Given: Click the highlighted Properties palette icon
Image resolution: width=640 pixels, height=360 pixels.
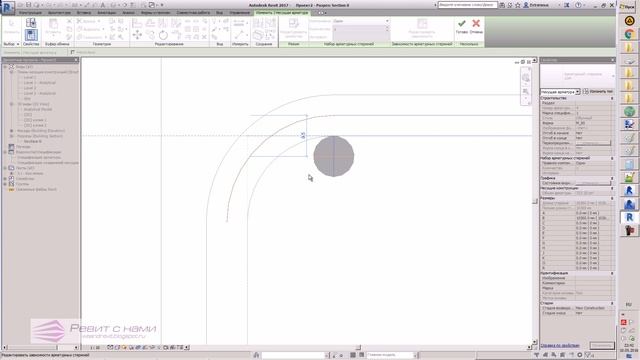Looking at the screenshot, I should click(x=31, y=35).
